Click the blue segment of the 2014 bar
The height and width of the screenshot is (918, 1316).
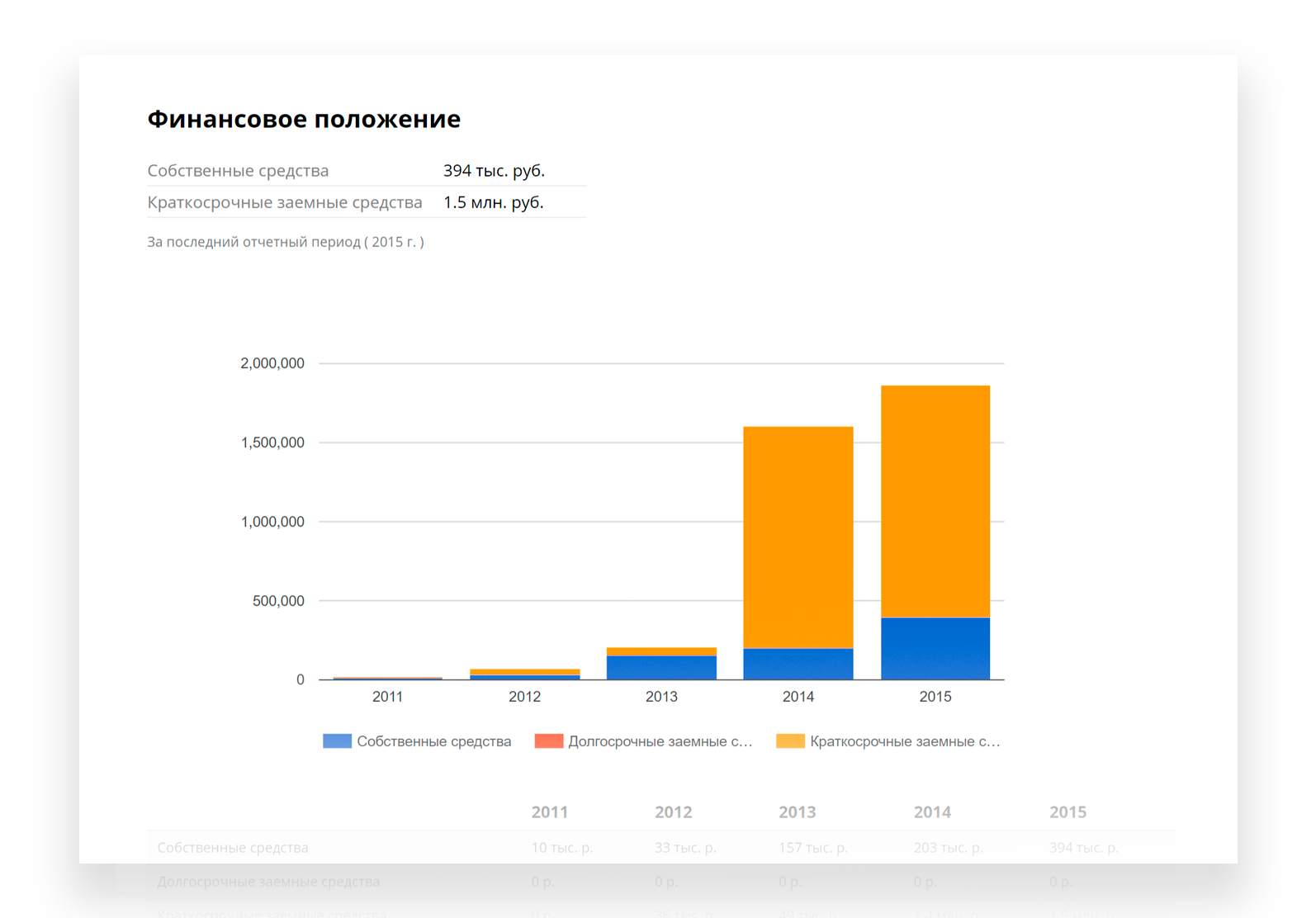(x=798, y=664)
